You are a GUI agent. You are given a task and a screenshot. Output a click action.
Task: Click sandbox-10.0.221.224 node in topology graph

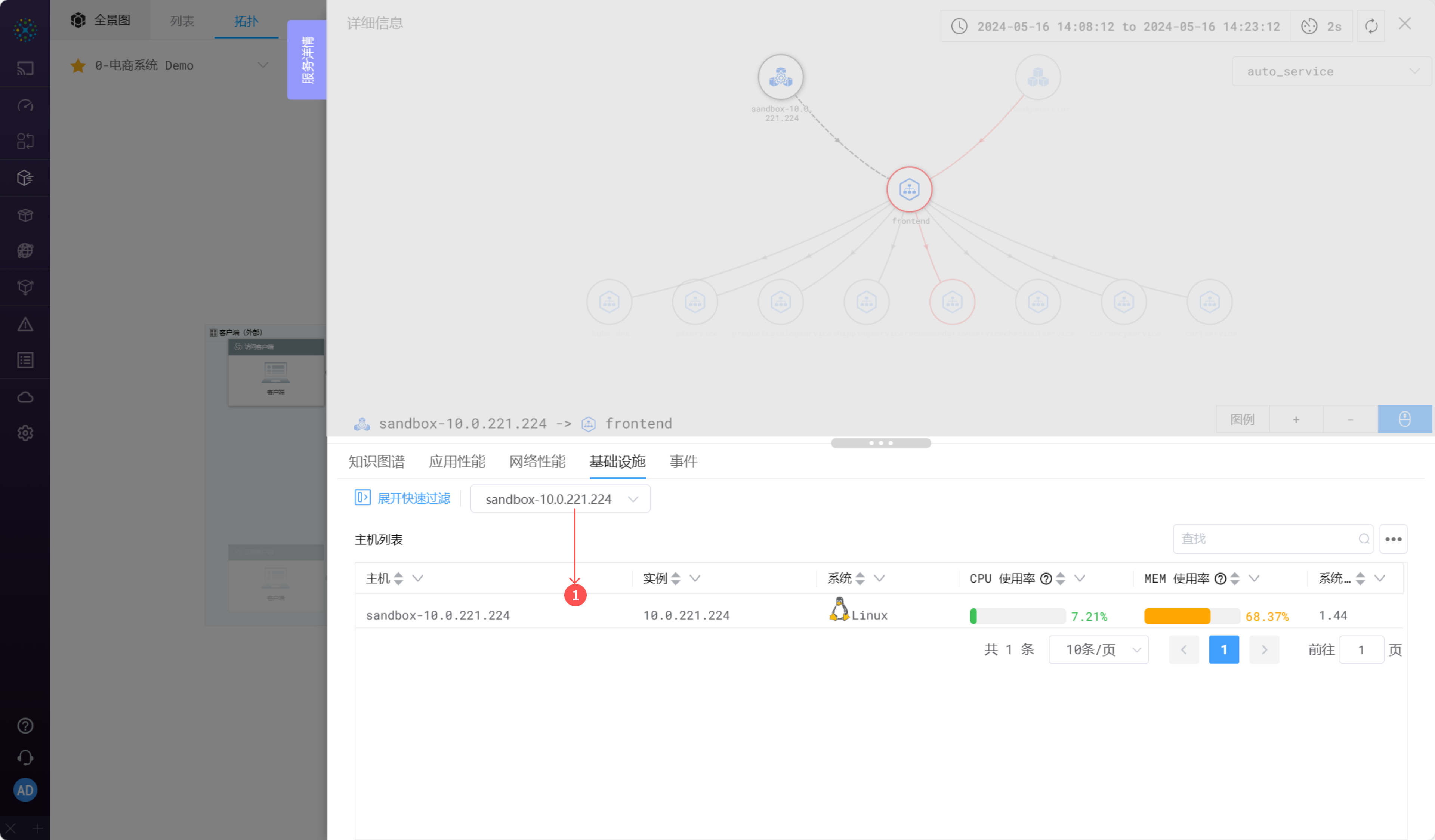tap(780, 77)
